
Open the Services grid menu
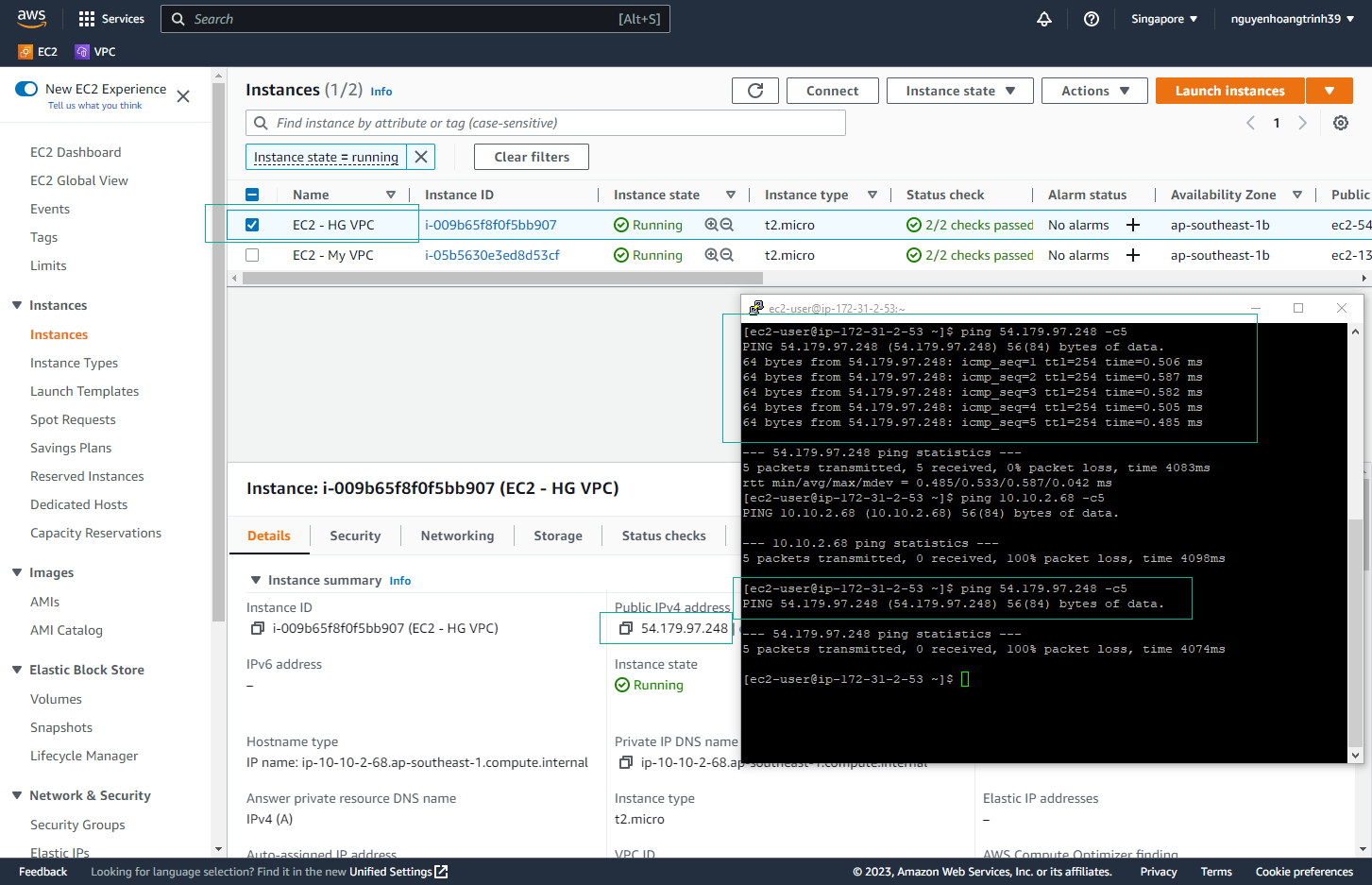pos(111,19)
